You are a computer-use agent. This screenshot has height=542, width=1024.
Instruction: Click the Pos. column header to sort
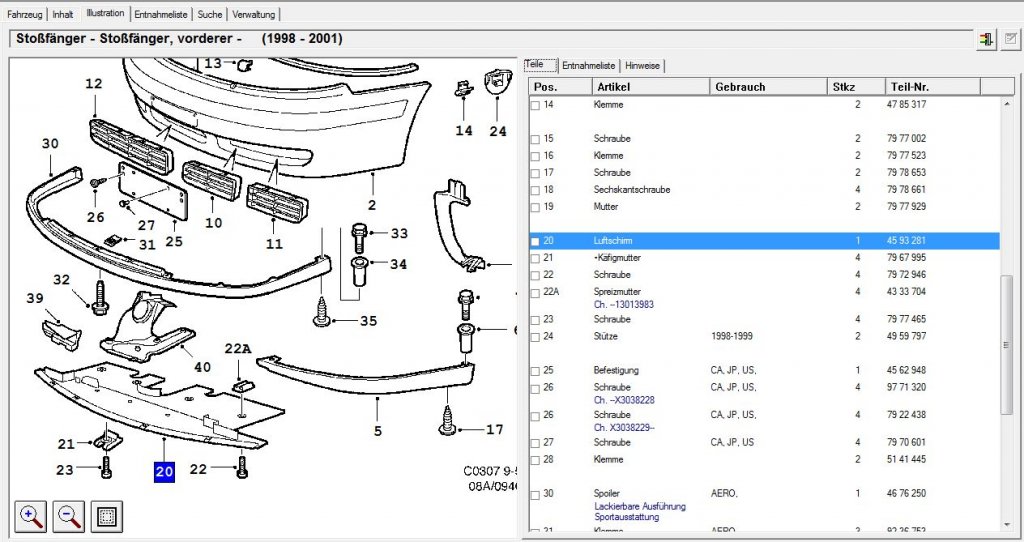pos(560,86)
